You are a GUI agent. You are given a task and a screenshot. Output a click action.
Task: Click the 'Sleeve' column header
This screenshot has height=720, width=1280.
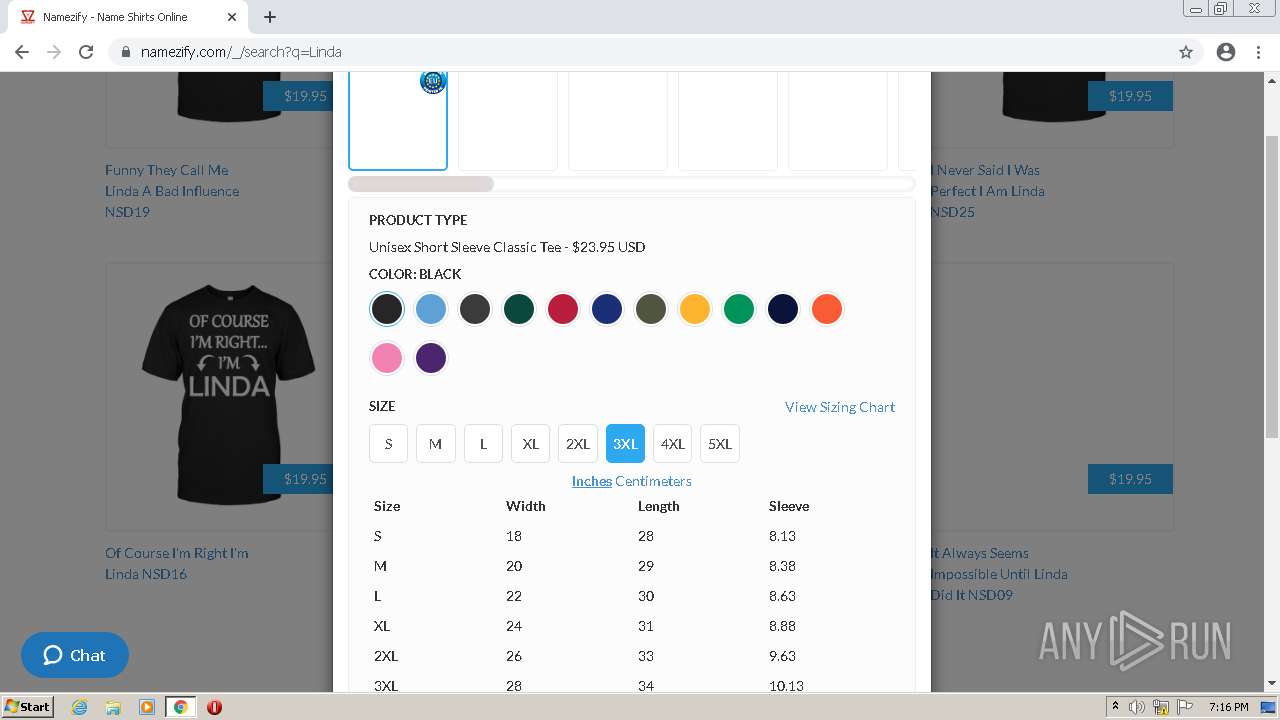click(789, 506)
